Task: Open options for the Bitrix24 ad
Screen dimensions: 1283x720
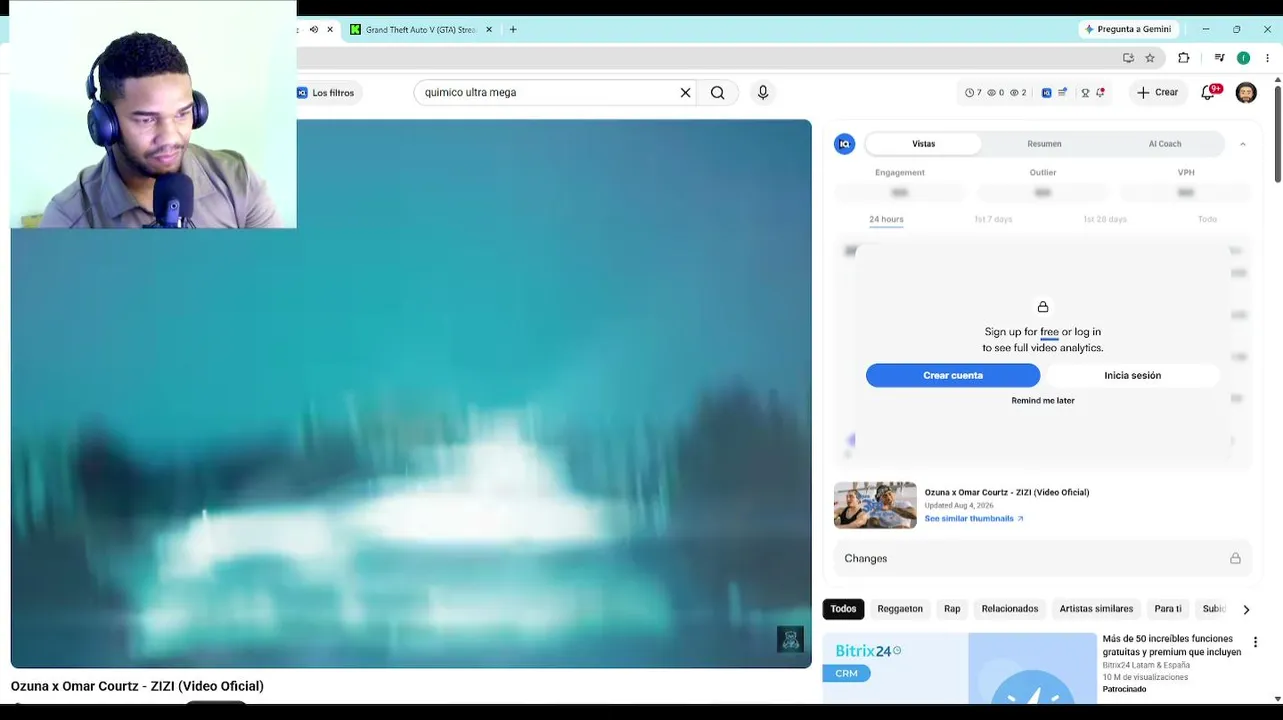Action: [1255, 642]
